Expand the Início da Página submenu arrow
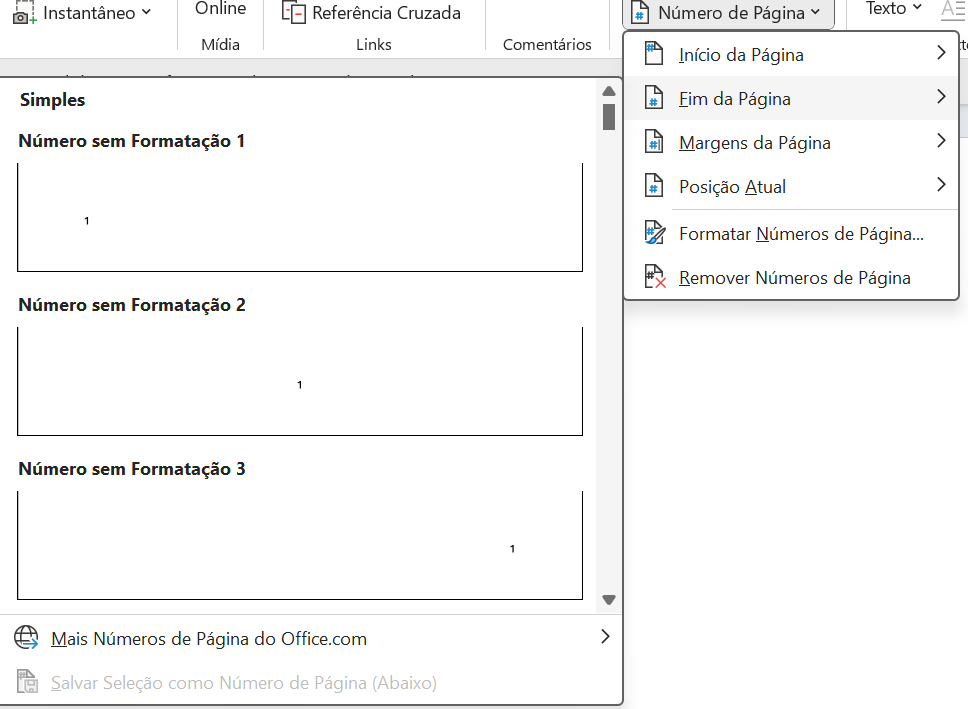The width and height of the screenshot is (968, 709). coord(941,53)
